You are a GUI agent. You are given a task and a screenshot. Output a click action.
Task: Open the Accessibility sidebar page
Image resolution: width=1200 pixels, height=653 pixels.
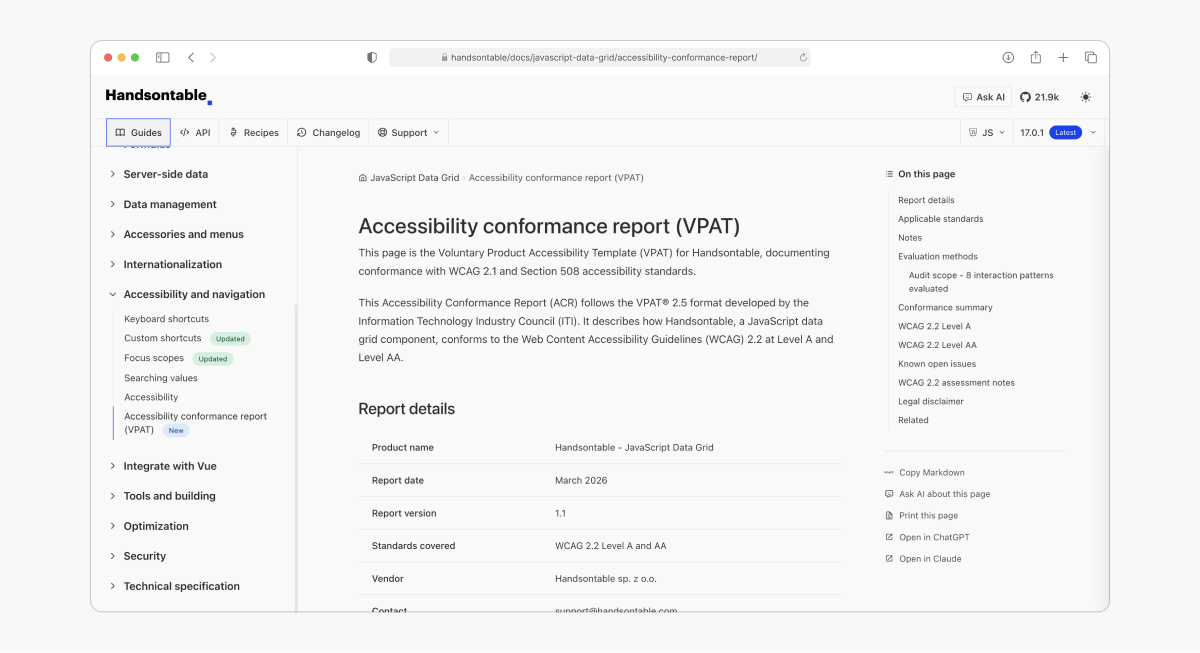151,397
